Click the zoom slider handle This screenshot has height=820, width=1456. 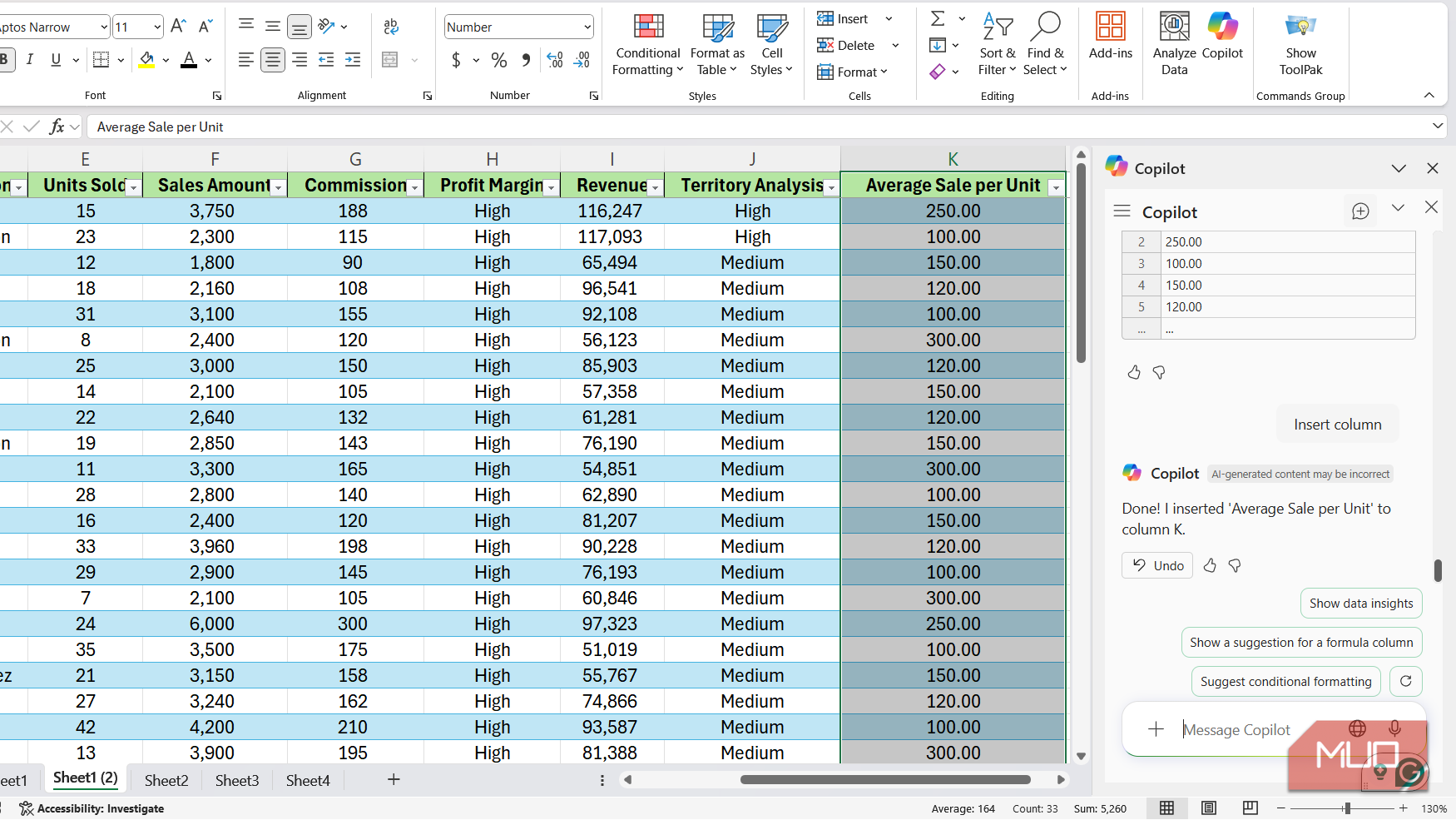click(x=1346, y=808)
